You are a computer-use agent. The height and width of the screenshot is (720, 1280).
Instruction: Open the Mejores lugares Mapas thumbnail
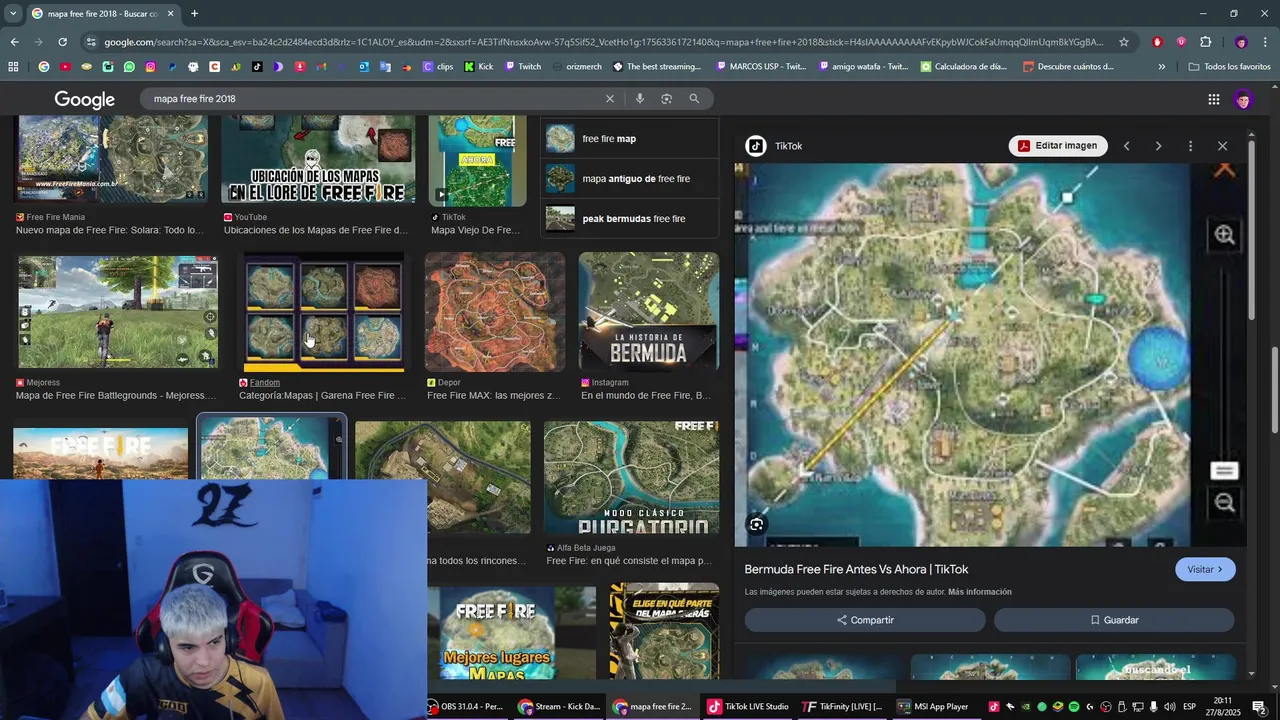click(511, 633)
